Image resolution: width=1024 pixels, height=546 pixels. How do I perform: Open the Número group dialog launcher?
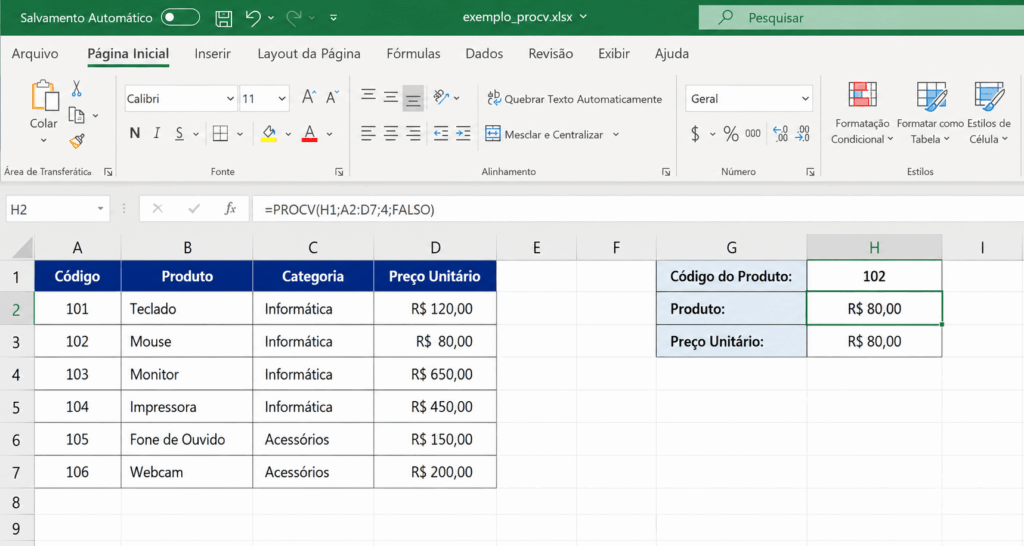(810, 172)
